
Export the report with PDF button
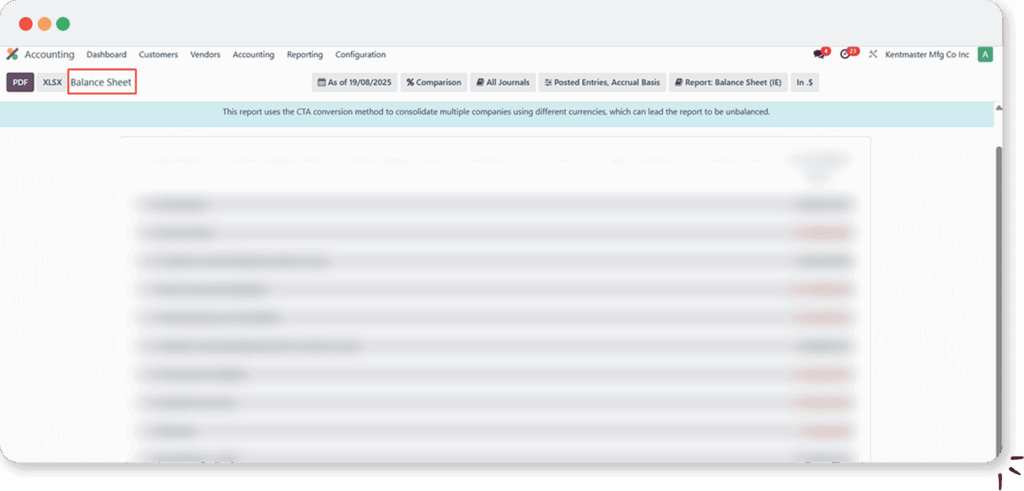[x=20, y=82]
